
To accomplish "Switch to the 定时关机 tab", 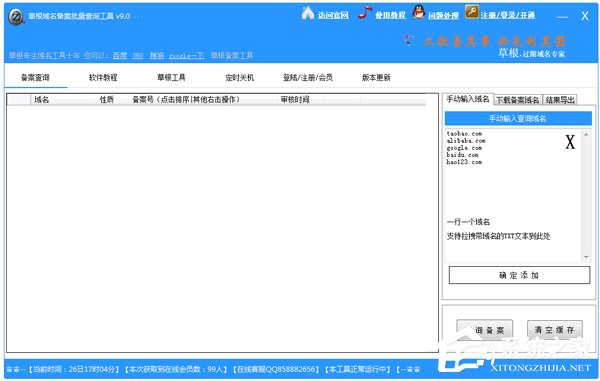I will click(240, 78).
